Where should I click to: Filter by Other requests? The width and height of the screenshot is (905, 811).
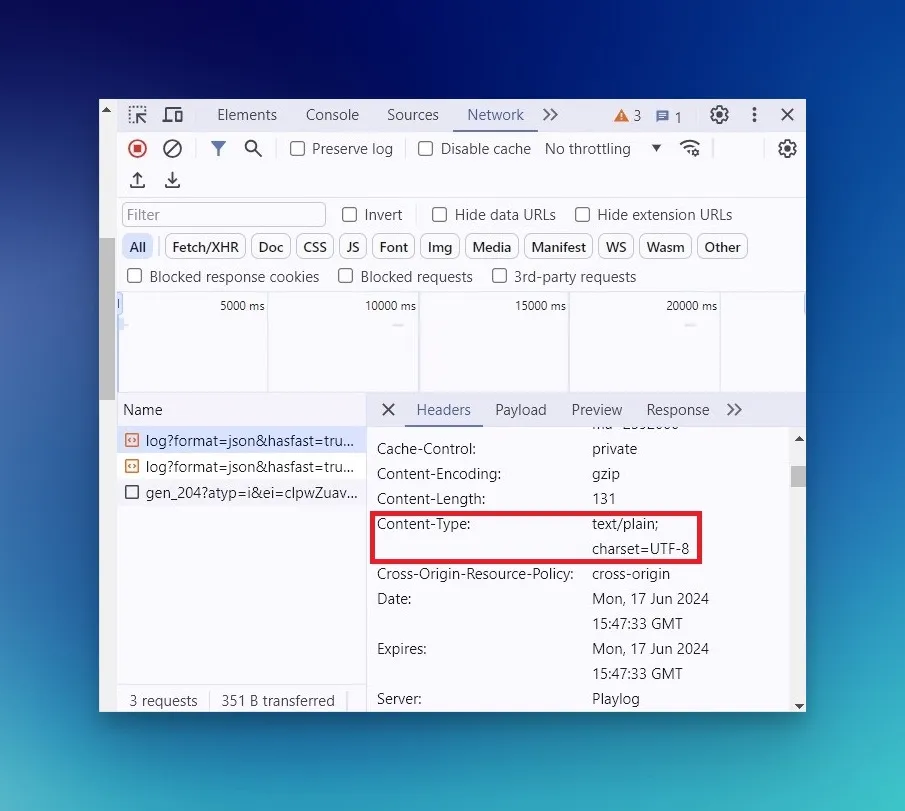tap(722, 247)
